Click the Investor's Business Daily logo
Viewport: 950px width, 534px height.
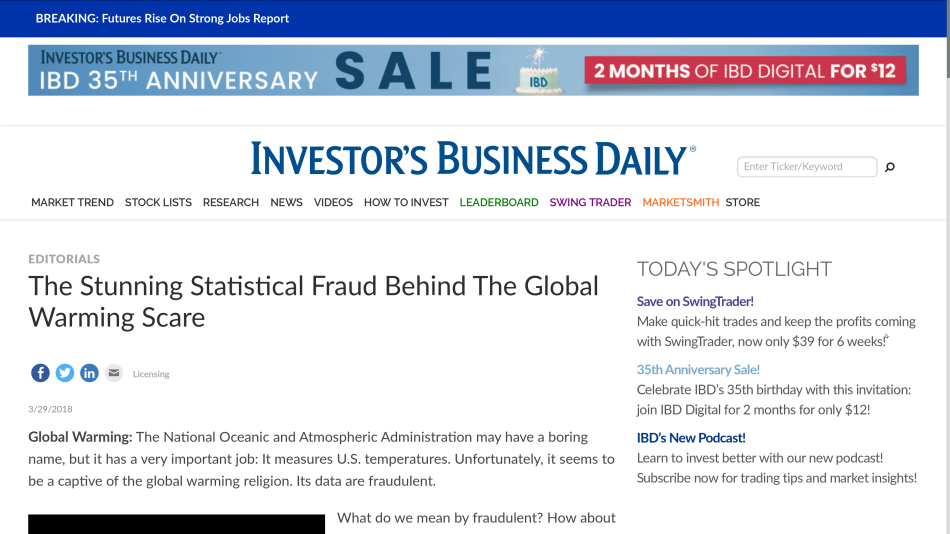point(473,158)
